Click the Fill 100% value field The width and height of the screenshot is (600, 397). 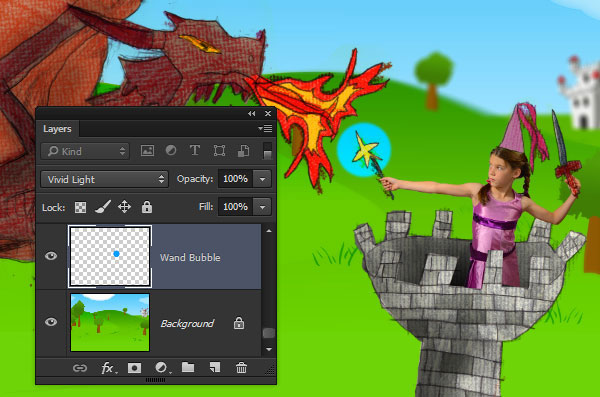pos(235,207)
